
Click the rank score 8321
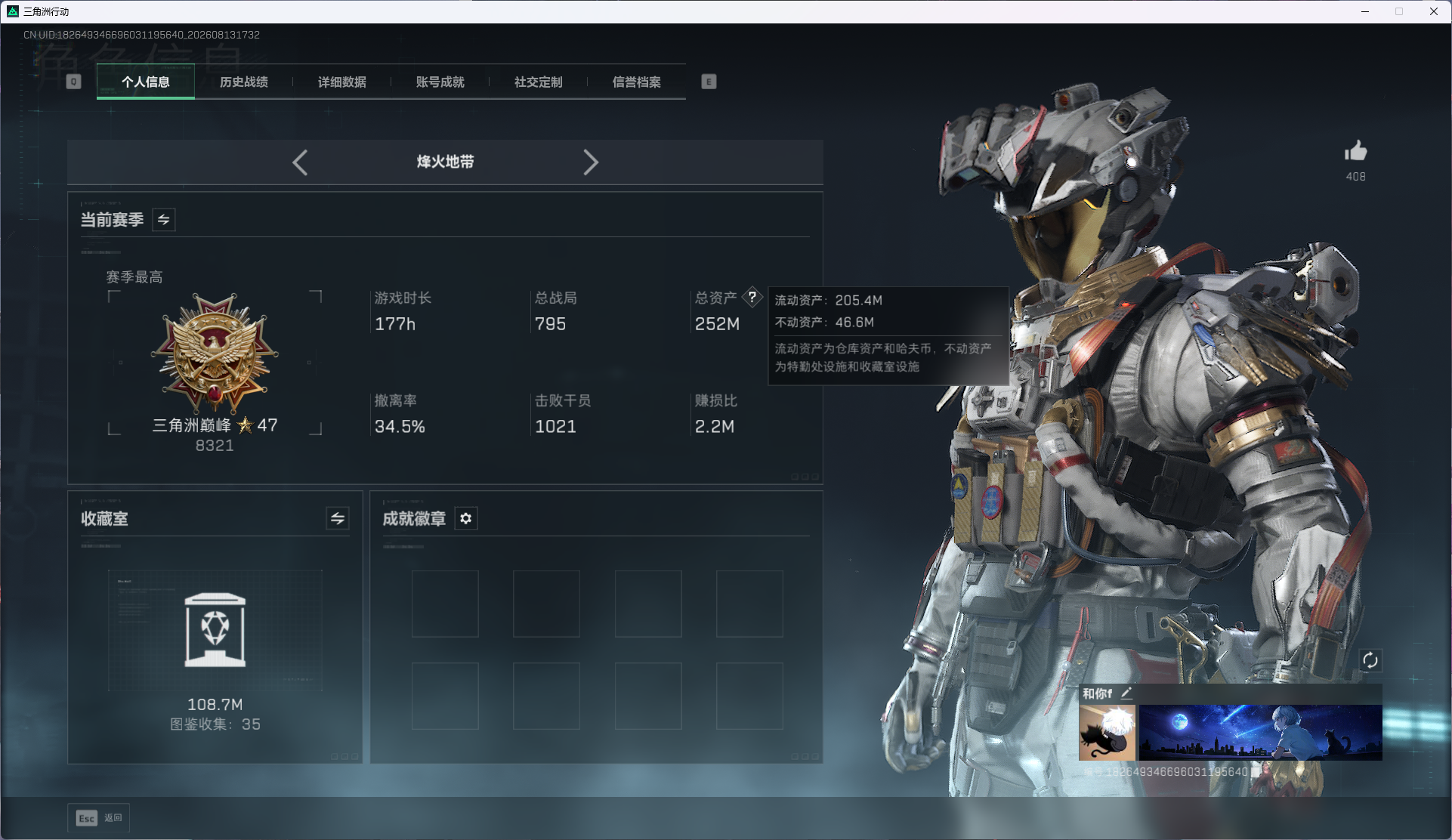(x=215, y=446)
